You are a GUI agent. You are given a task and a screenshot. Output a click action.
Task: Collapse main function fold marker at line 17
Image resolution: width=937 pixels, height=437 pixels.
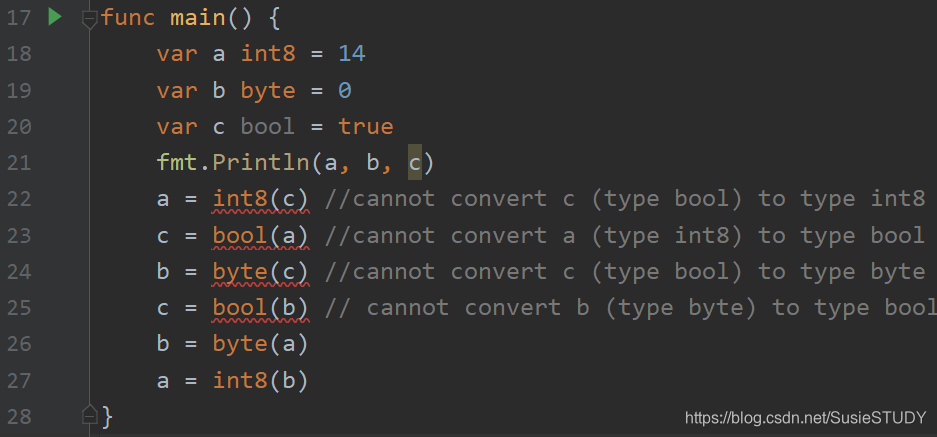pyautogui.click(x=90, y=19)
